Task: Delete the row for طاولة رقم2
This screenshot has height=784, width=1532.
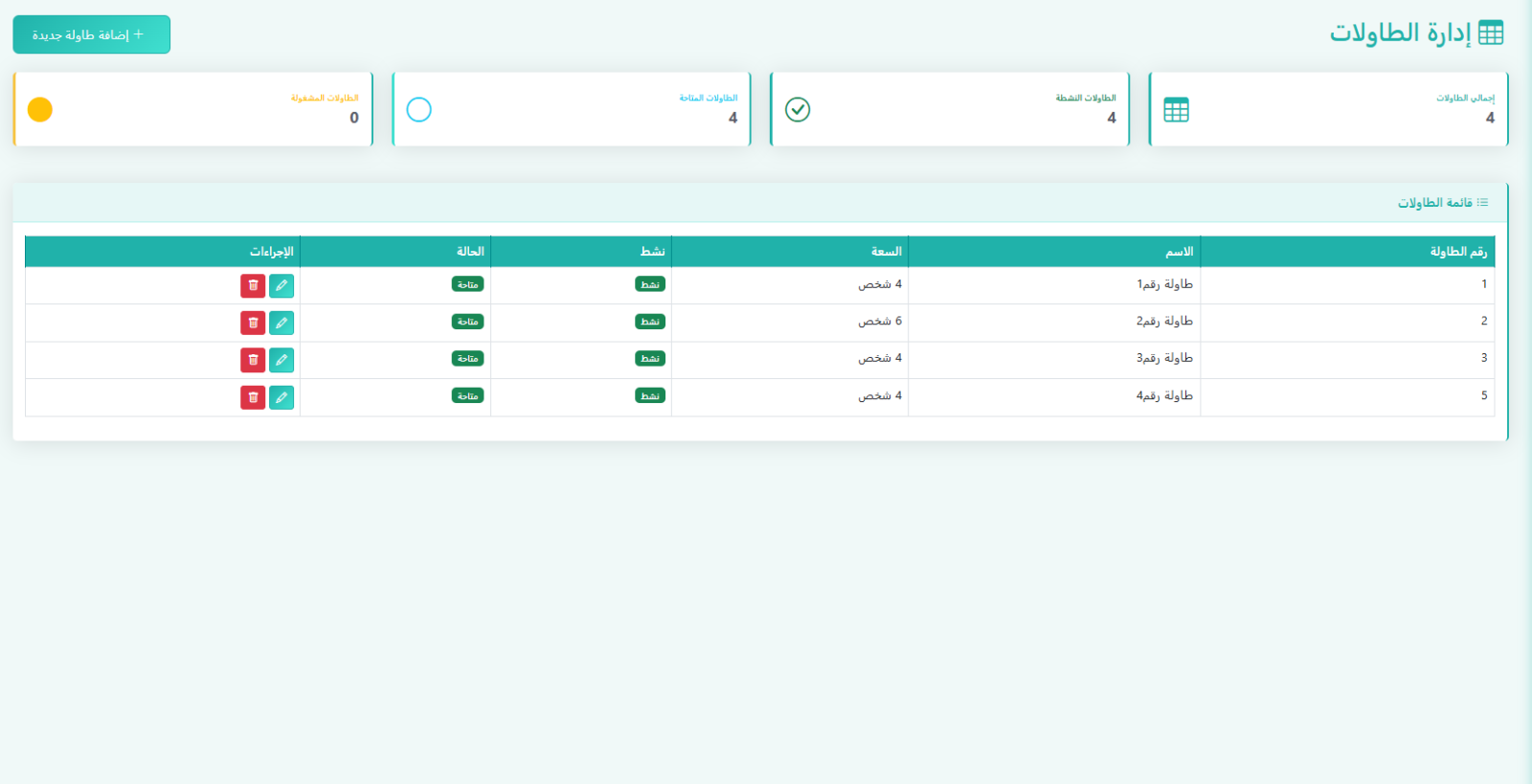Action: click(x=253, y=323)
